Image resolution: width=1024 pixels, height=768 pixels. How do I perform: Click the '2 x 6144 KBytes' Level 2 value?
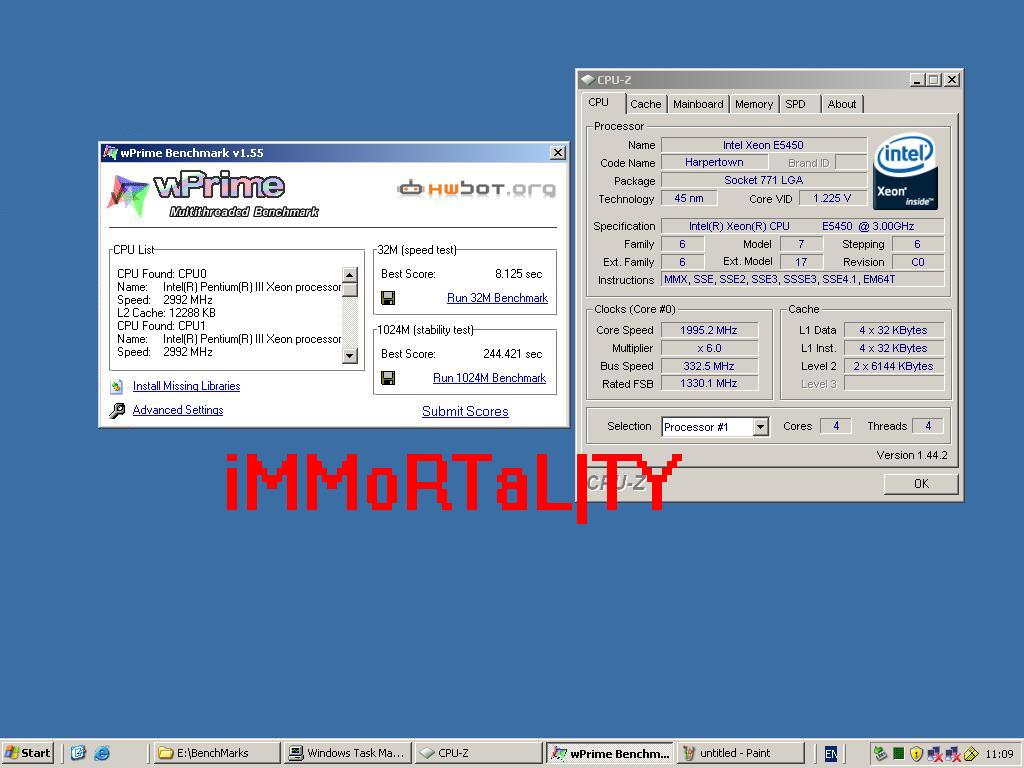[893, 366]
